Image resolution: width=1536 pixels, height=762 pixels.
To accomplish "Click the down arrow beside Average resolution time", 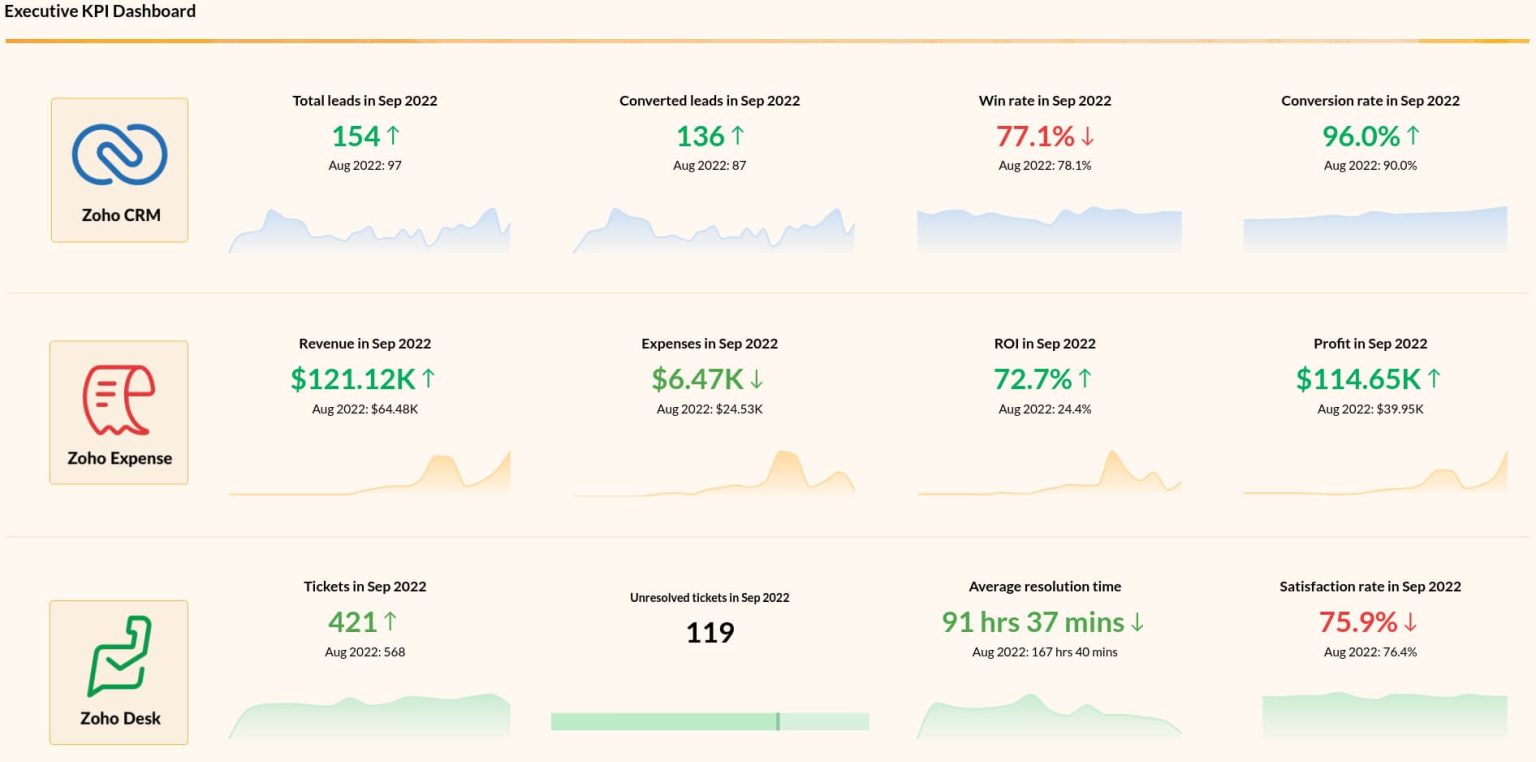I will click(1135, 622).
